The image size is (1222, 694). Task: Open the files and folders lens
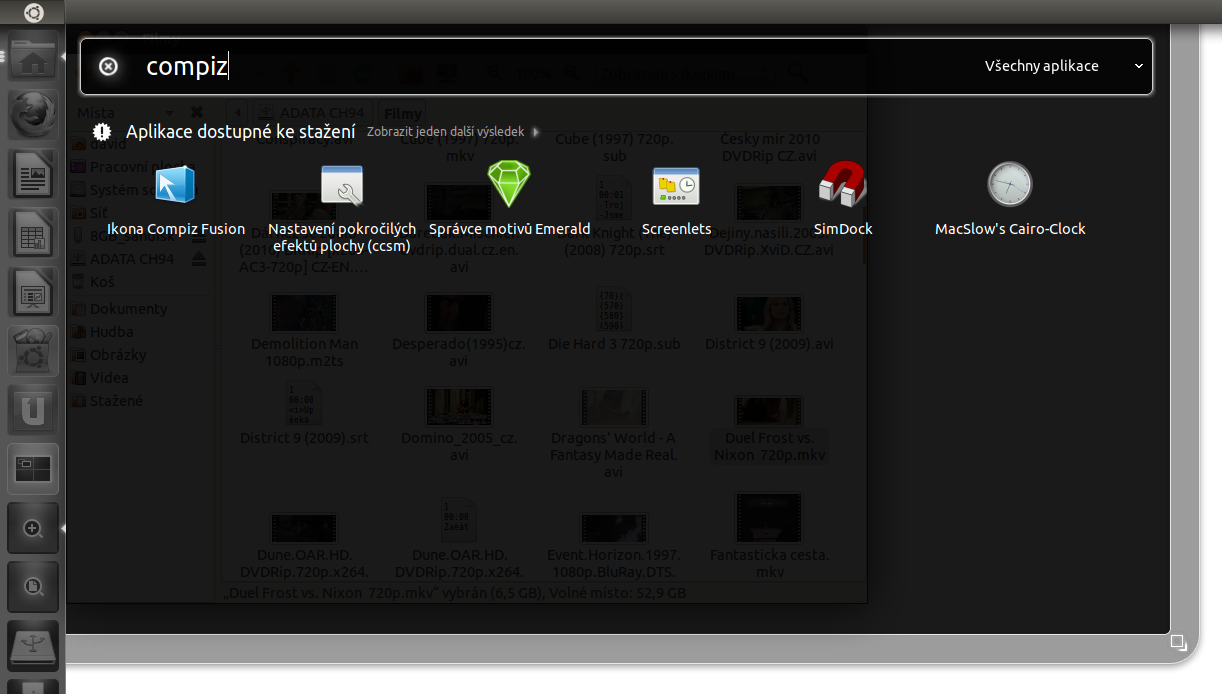pyautogui.click(x=33, y=586)
